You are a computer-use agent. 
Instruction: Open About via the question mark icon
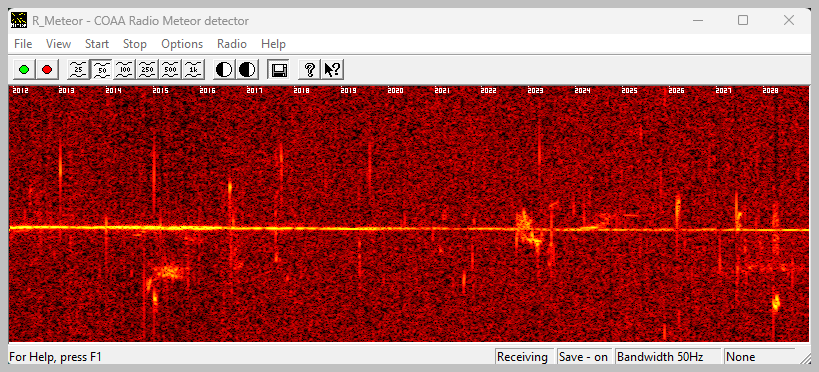point(309,69)
